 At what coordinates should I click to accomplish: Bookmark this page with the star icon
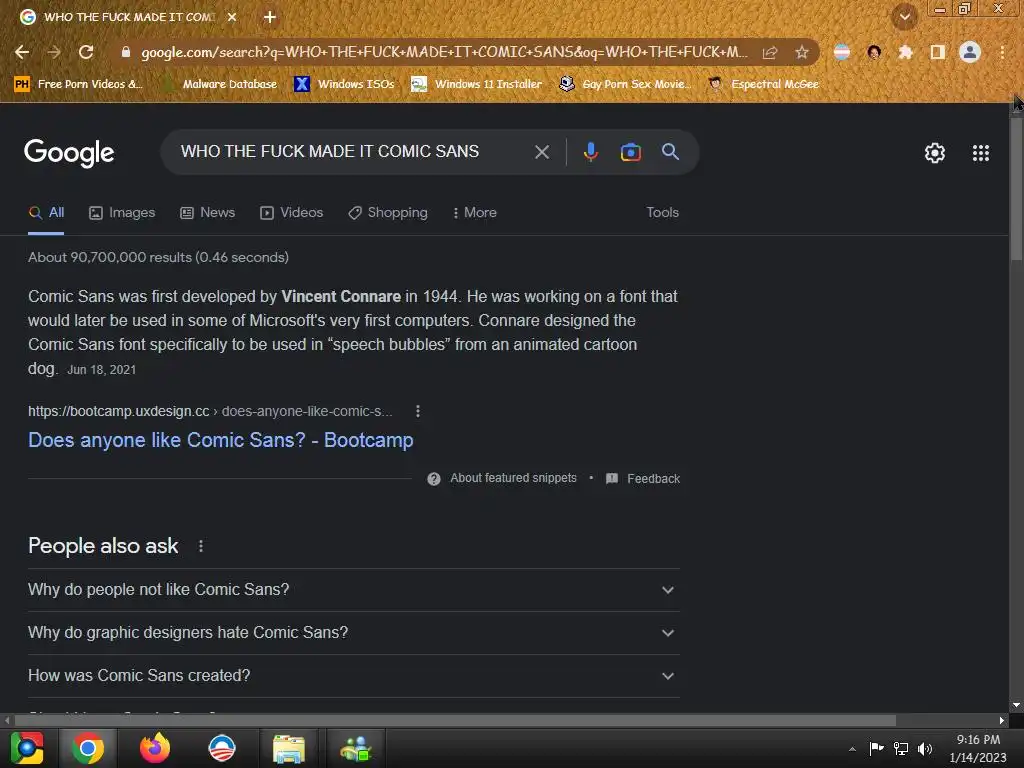coord(802,52)
